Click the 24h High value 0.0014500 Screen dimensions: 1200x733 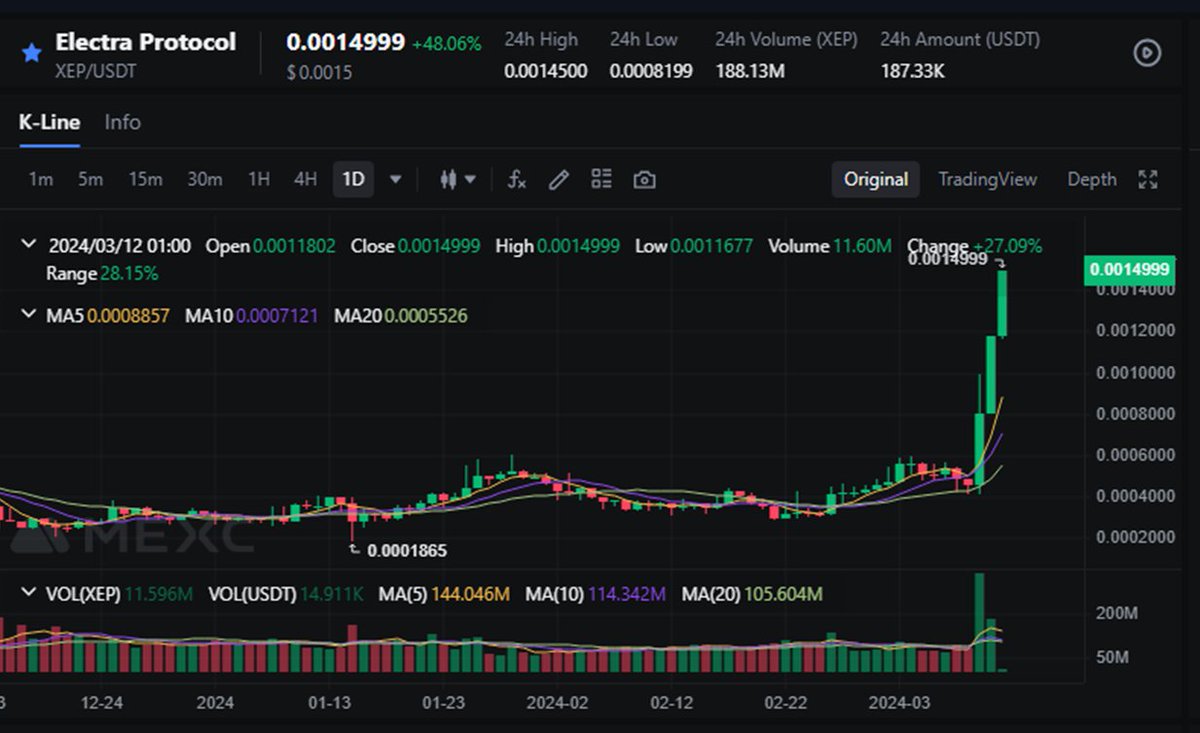pos(545,71)
